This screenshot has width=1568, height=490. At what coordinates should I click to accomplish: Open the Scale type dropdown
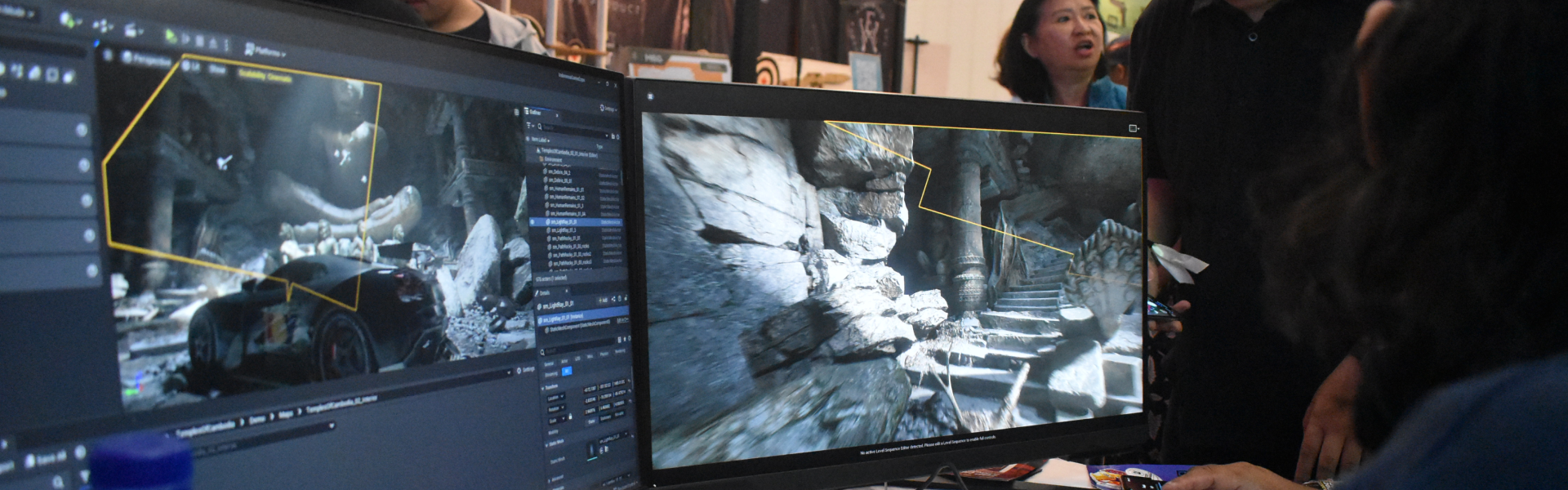(556, 420)
